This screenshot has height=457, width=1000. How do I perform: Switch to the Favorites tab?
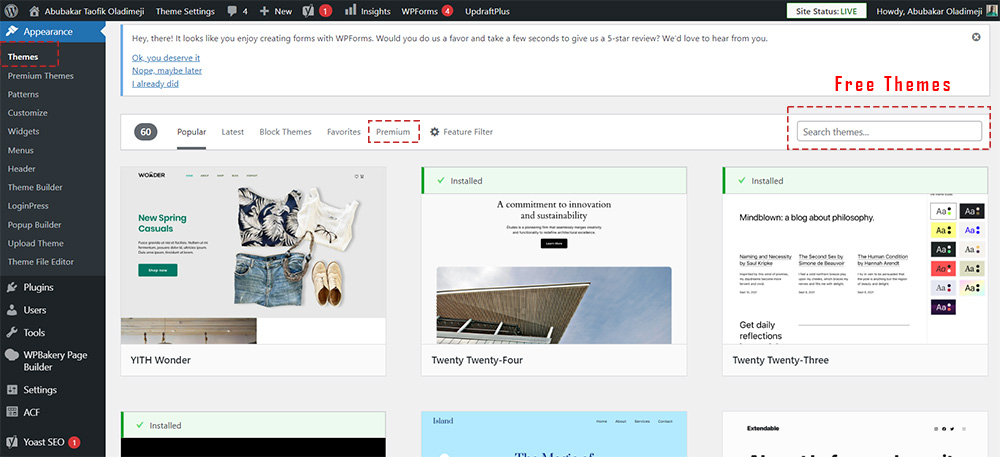[x=344, y=132]
